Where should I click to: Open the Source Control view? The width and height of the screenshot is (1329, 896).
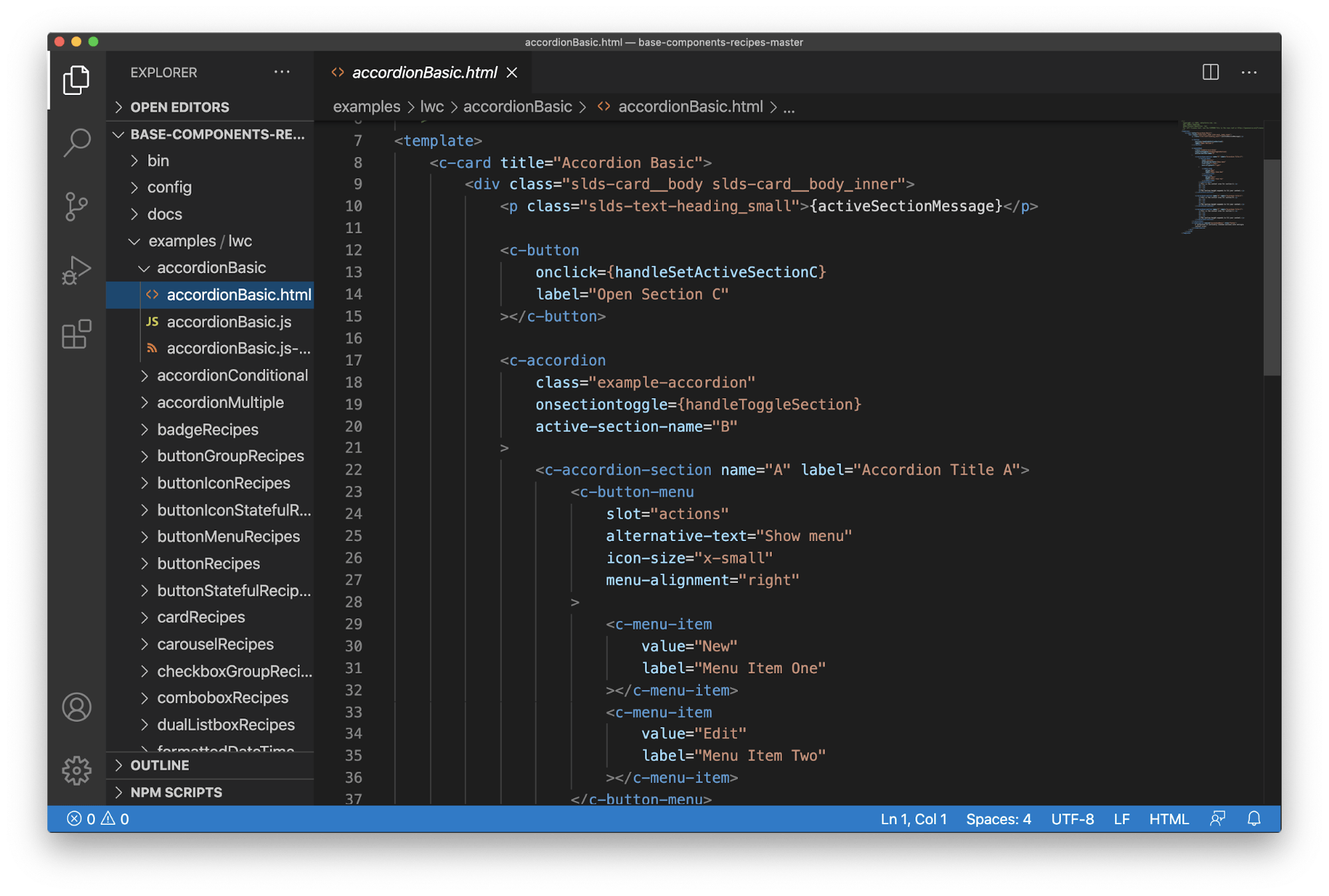(76, 206)
